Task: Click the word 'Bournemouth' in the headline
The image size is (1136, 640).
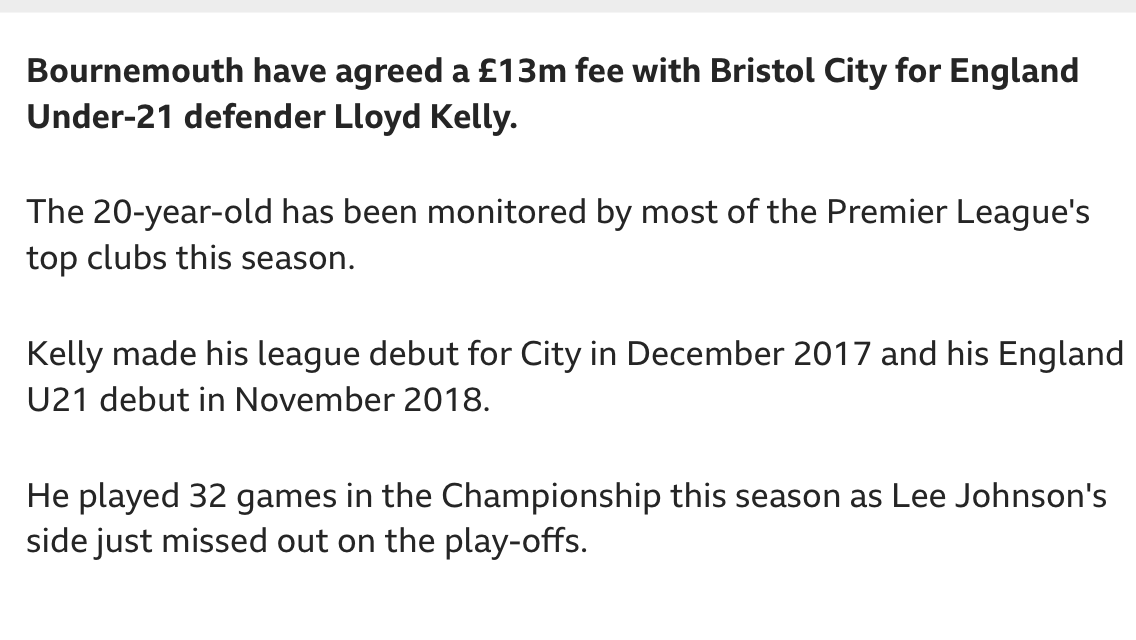Action: 135,71
